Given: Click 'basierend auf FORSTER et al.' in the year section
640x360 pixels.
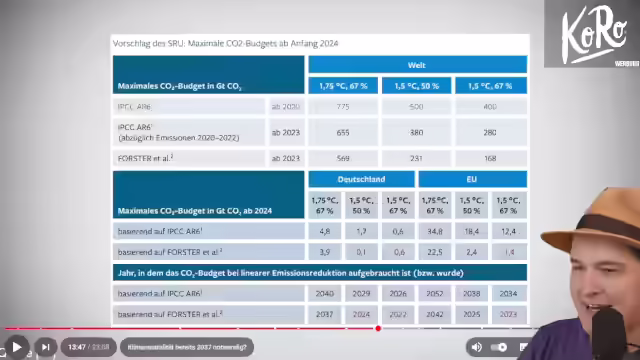Looking at the screenshot, I should (170, 314).
